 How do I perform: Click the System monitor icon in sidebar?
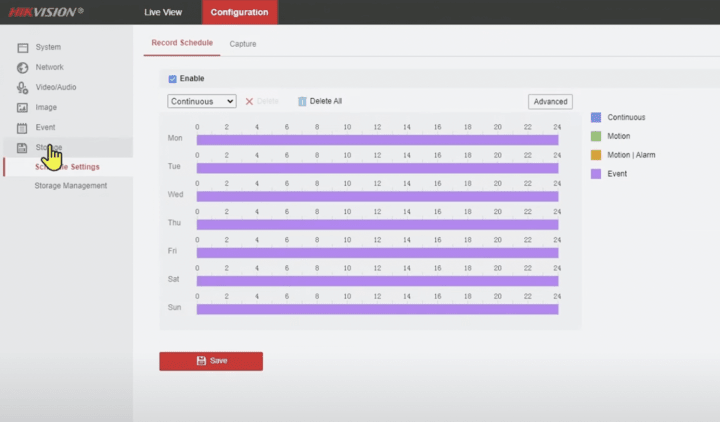coord(22,47)
